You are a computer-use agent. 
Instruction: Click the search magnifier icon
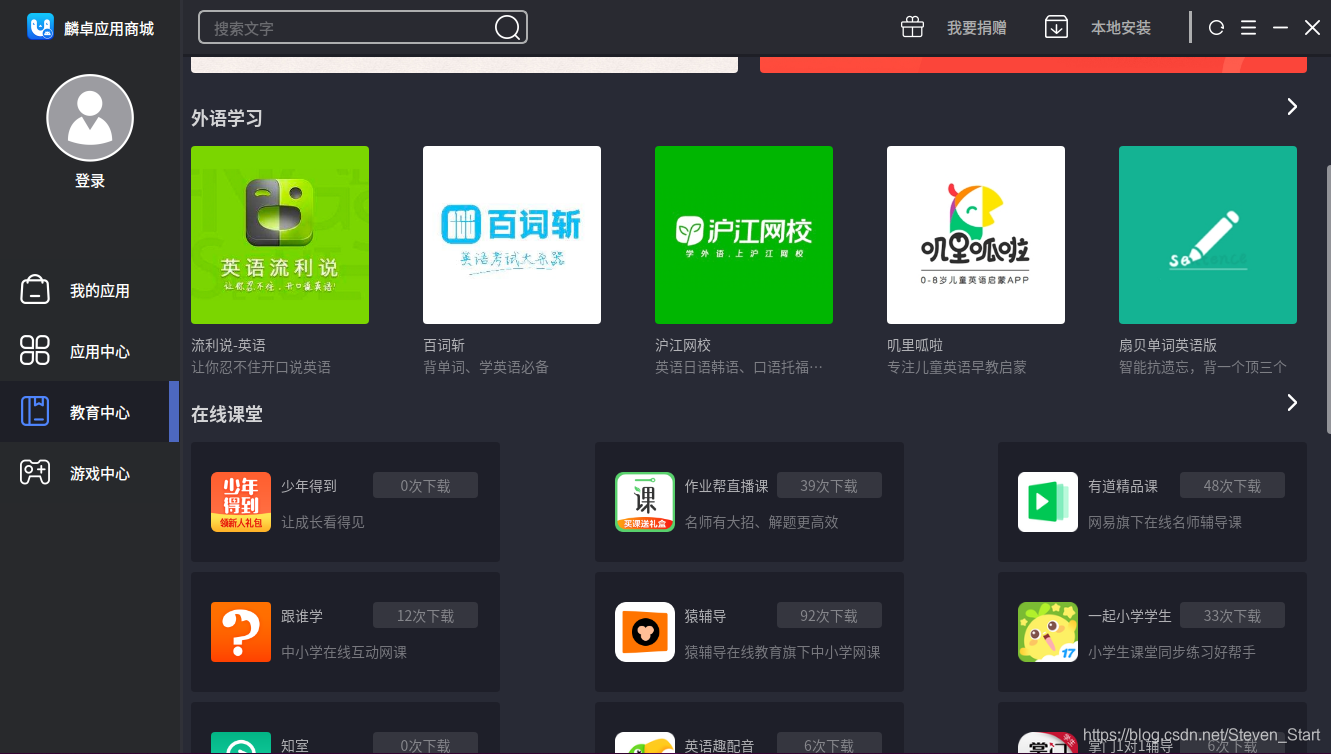click(507, 28)
